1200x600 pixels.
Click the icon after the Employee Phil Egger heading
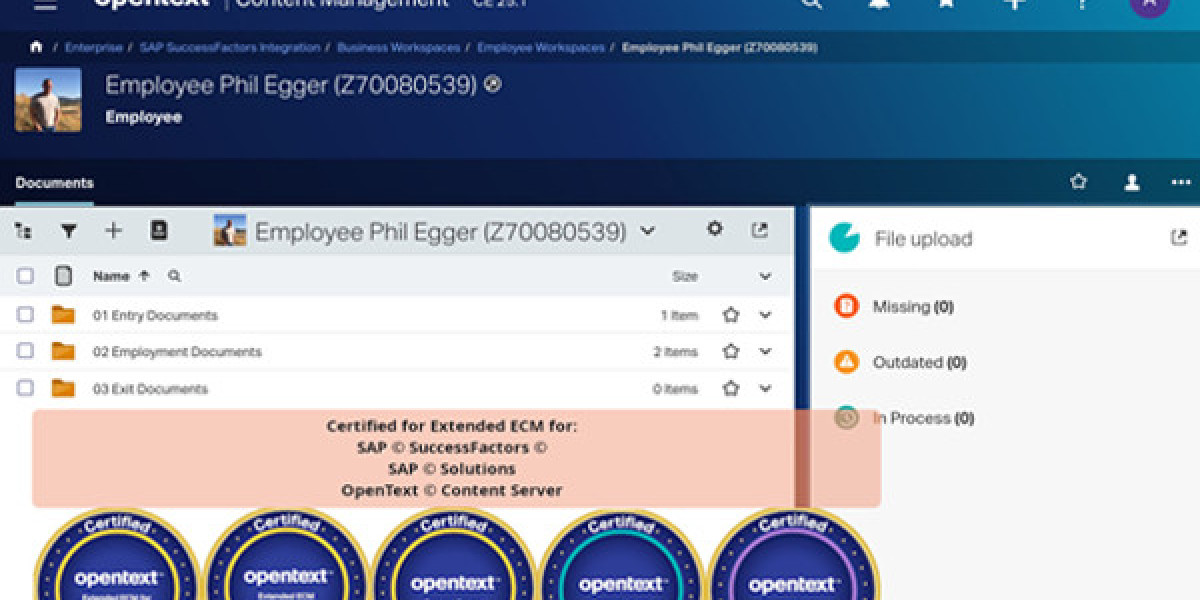coord(492,85)
